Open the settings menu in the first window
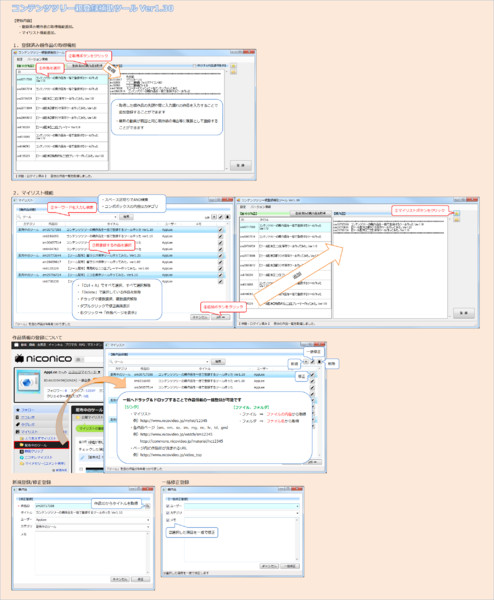494x600 pixels. (x=19, y=60)
